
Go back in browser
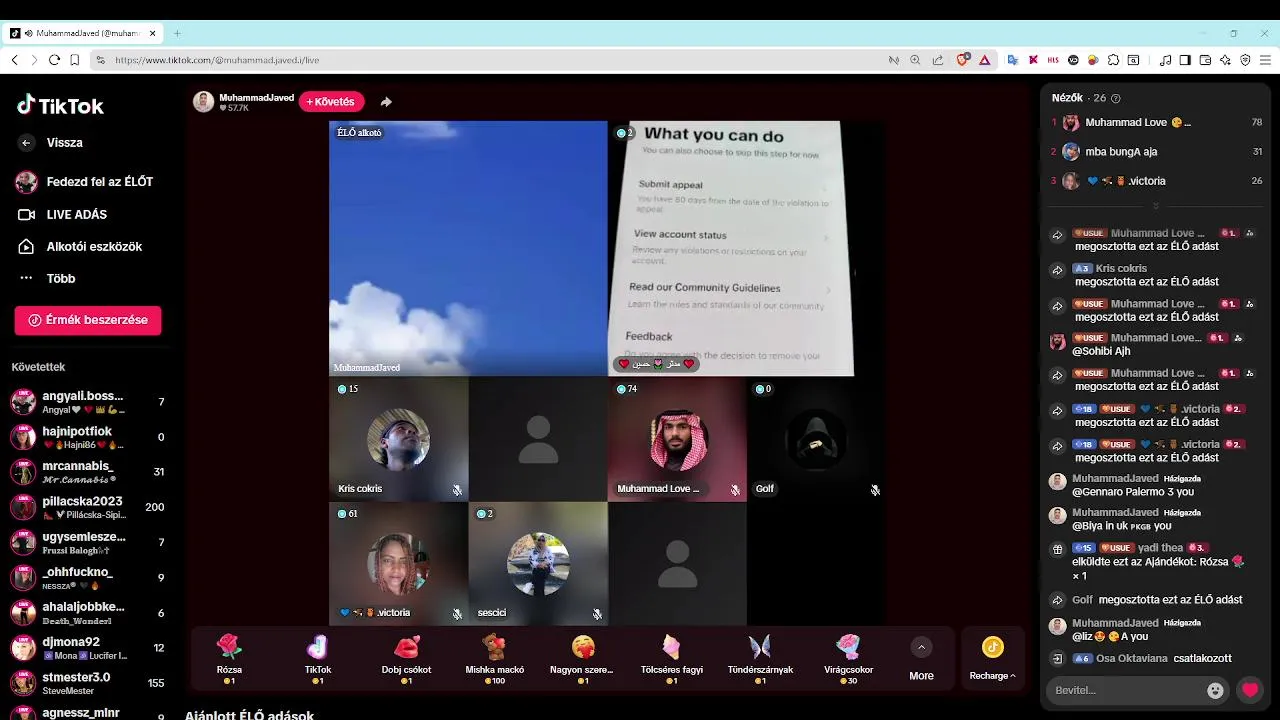14,60
